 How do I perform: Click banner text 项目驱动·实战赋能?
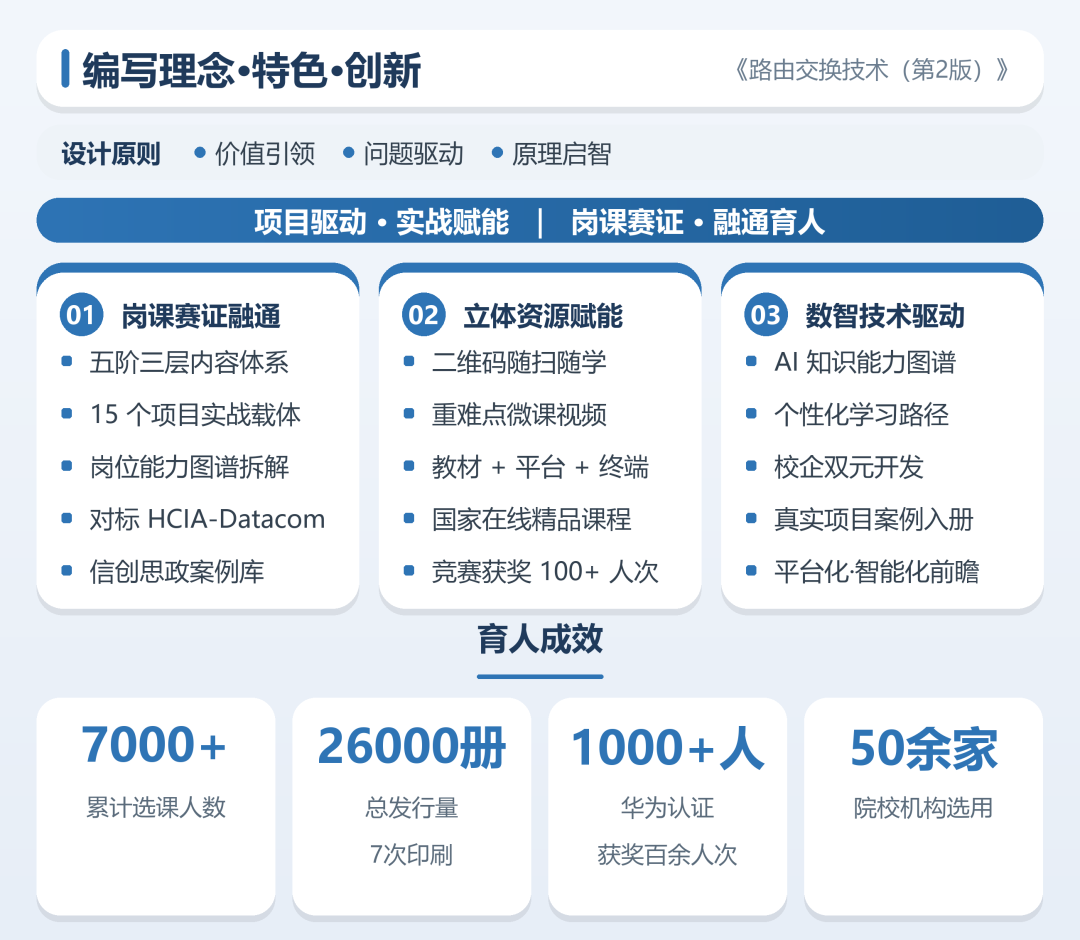(382, 222)
